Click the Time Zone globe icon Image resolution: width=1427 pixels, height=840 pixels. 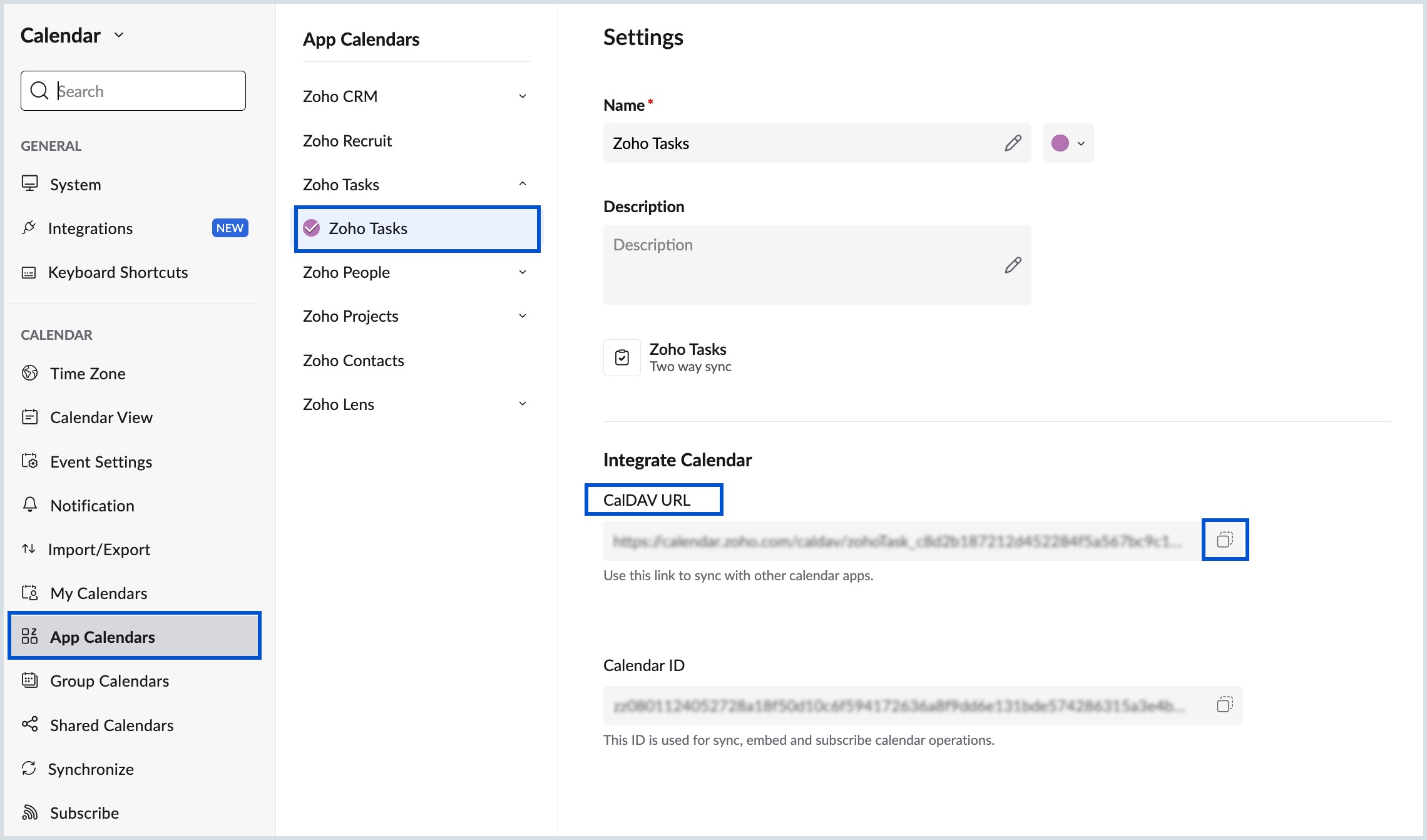[29, 373]
